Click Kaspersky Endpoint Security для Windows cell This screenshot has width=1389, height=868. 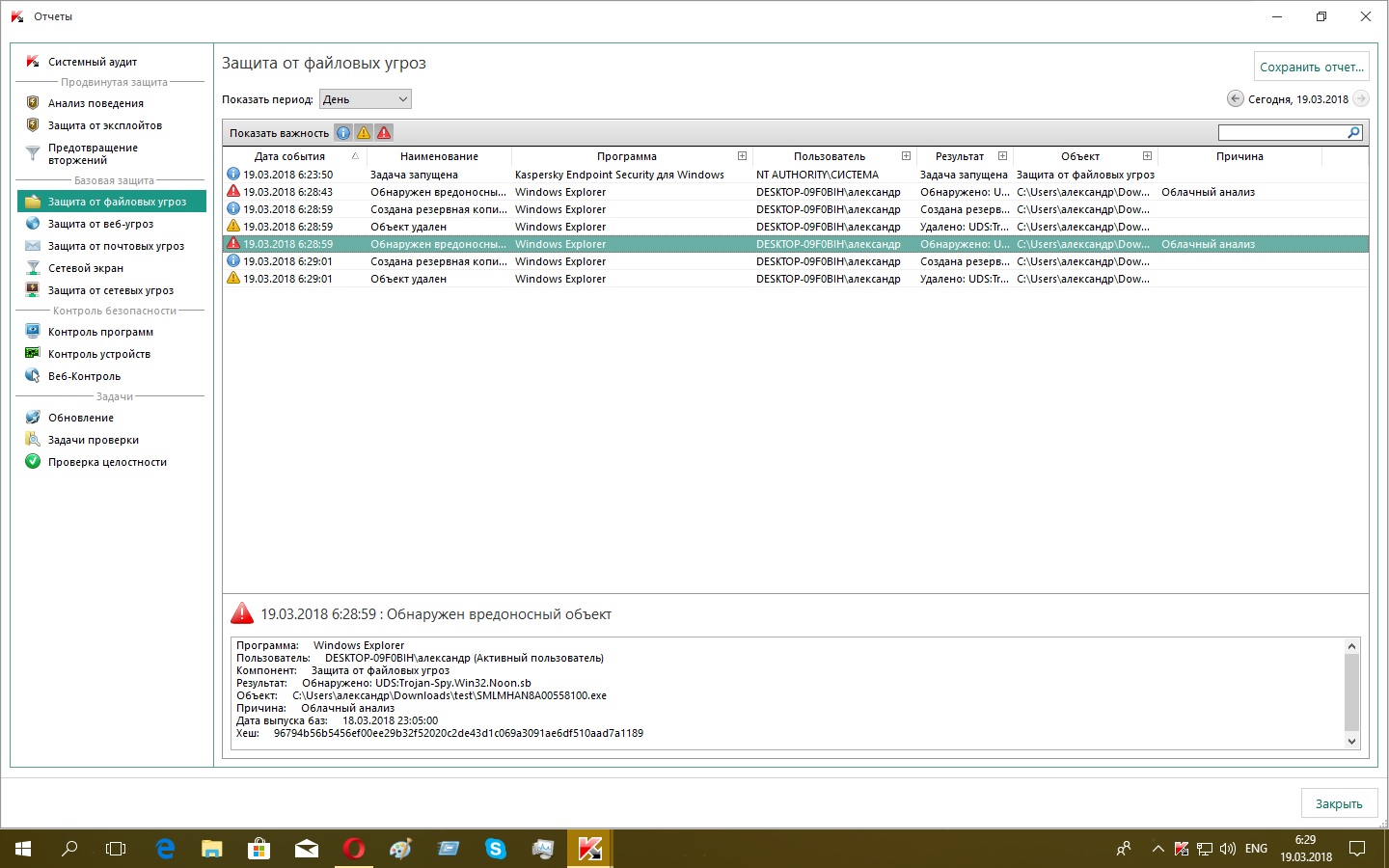click(619, 175)
